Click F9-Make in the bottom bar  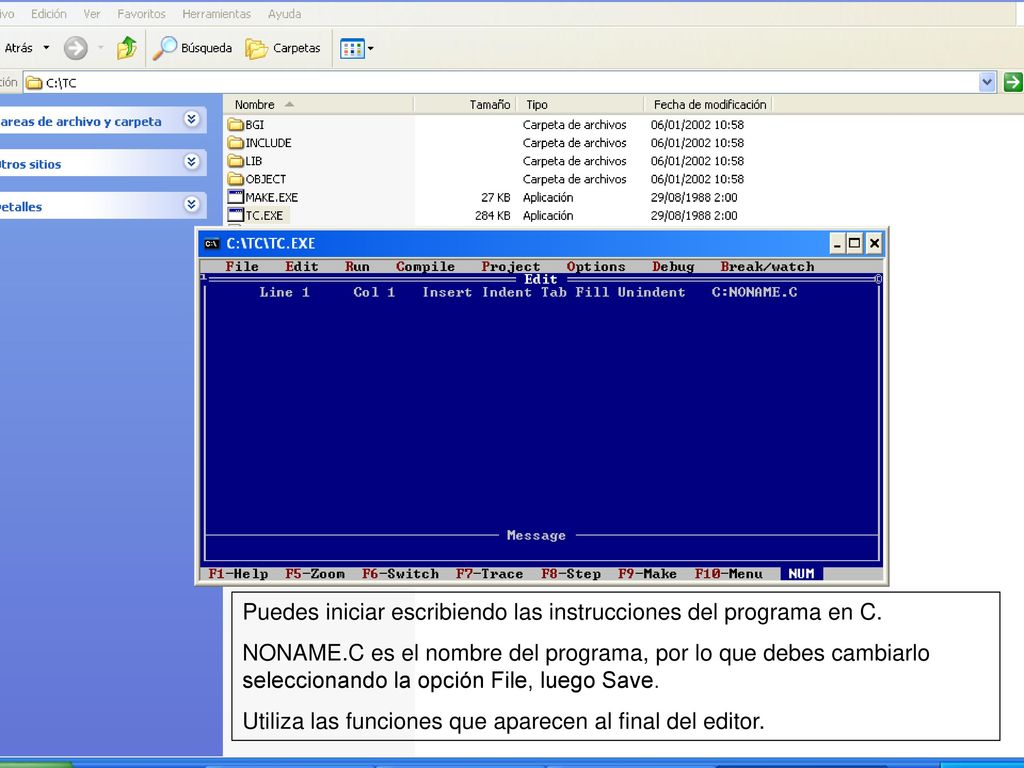tap(647, 573)
